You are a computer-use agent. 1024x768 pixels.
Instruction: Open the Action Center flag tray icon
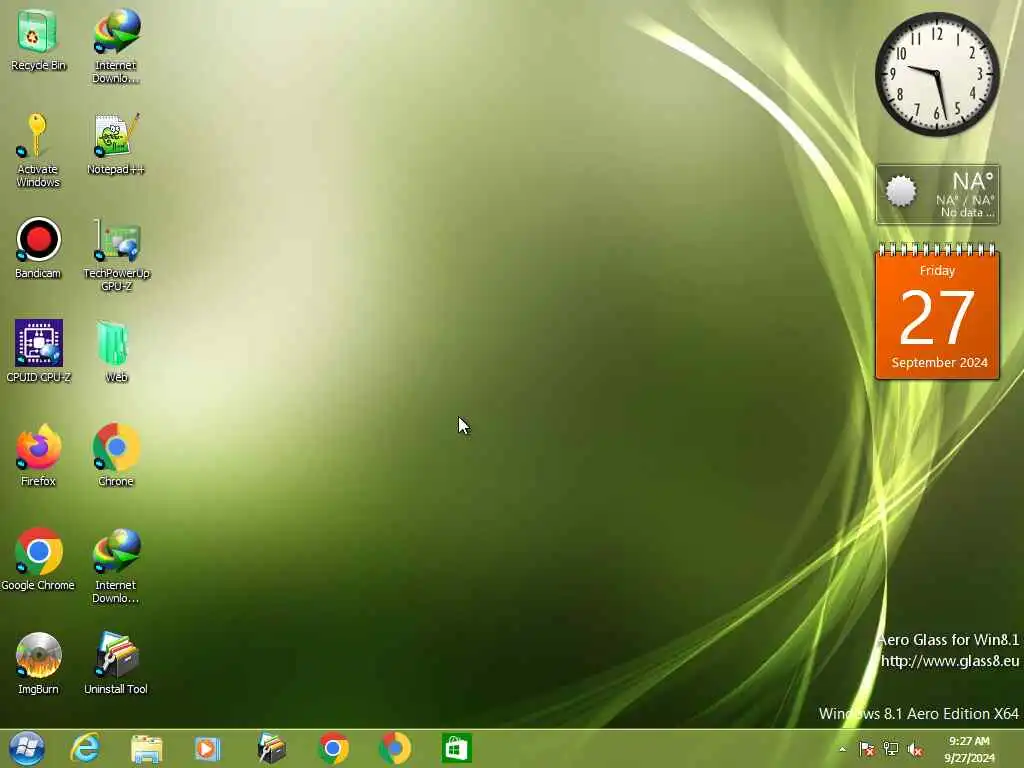click(x=867, y=749)
